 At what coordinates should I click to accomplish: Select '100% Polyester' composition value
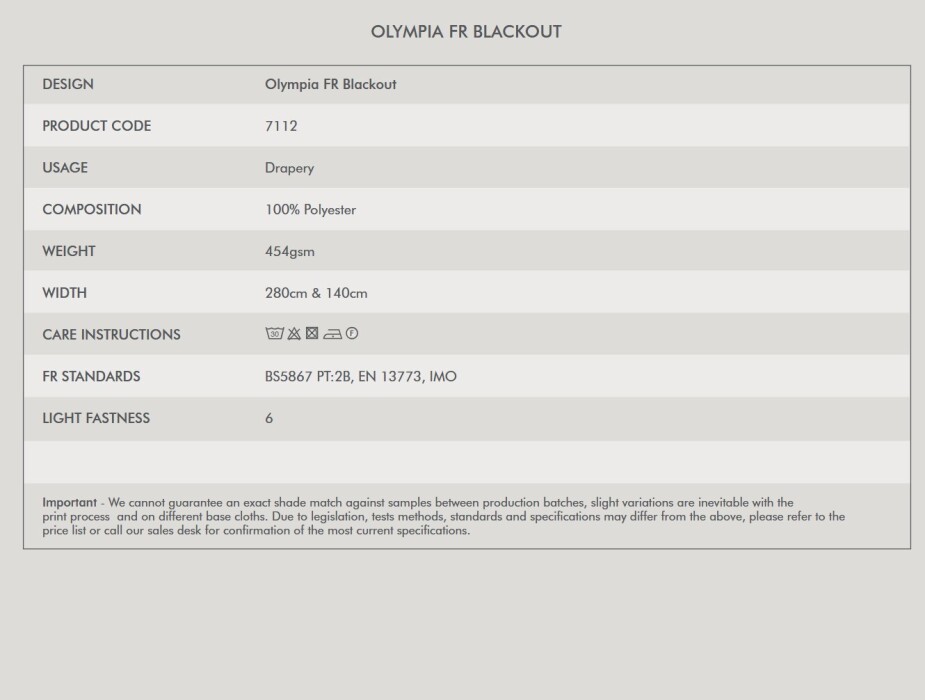coord(310,210)
